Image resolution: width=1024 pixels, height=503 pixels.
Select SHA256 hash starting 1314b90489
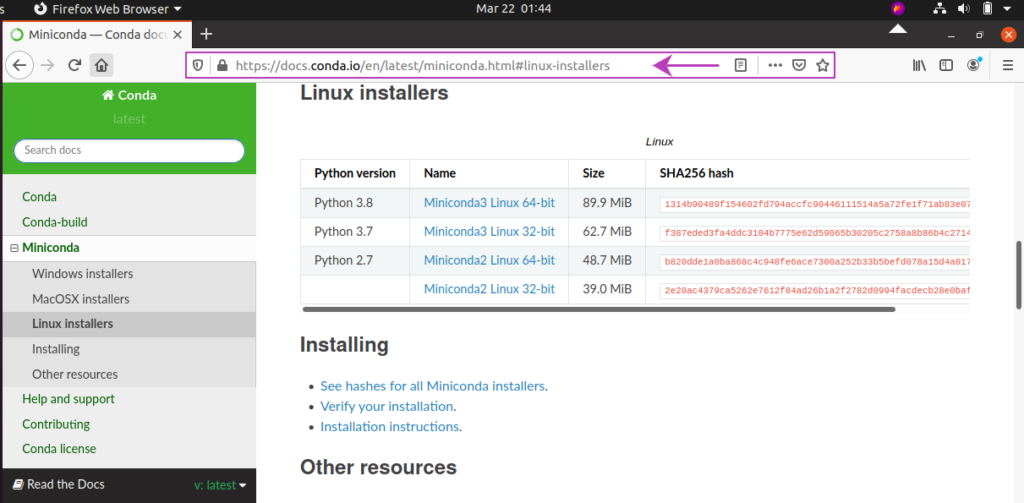[815, 204]
